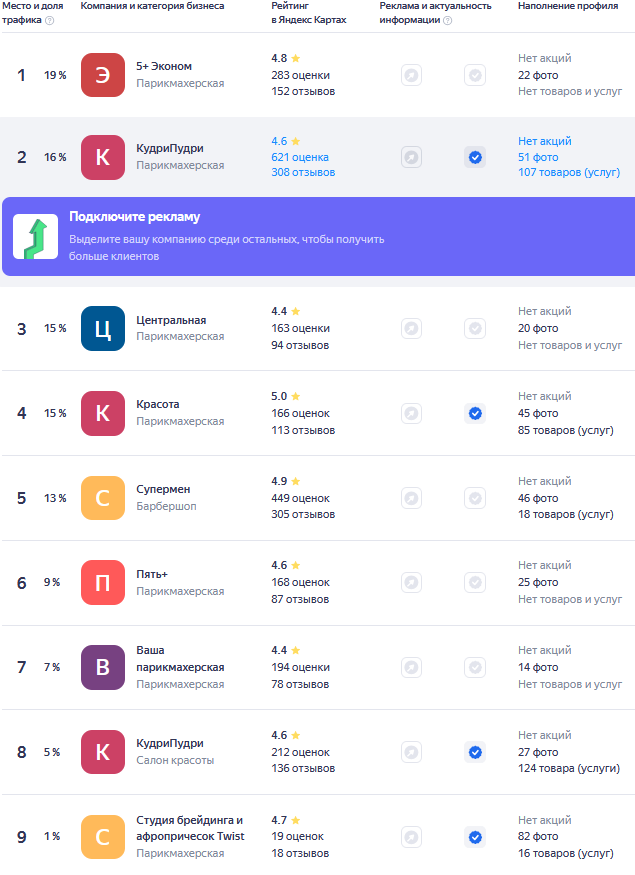Click the blue verified checkmark in Красота row

tap(475, 413)
